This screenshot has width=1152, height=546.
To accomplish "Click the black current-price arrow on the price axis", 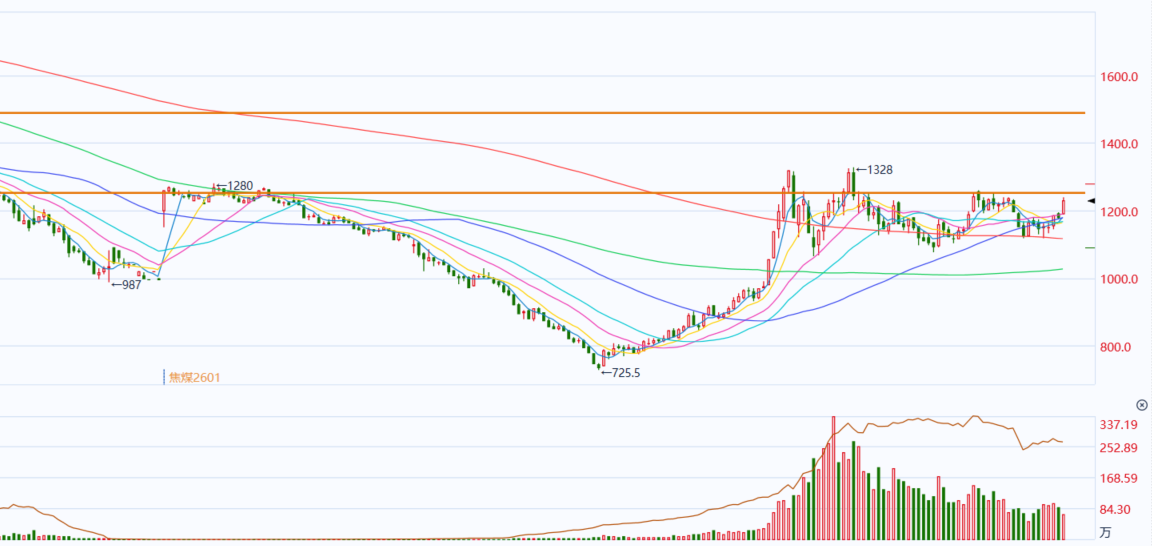I will click(x=1092, y=201).
